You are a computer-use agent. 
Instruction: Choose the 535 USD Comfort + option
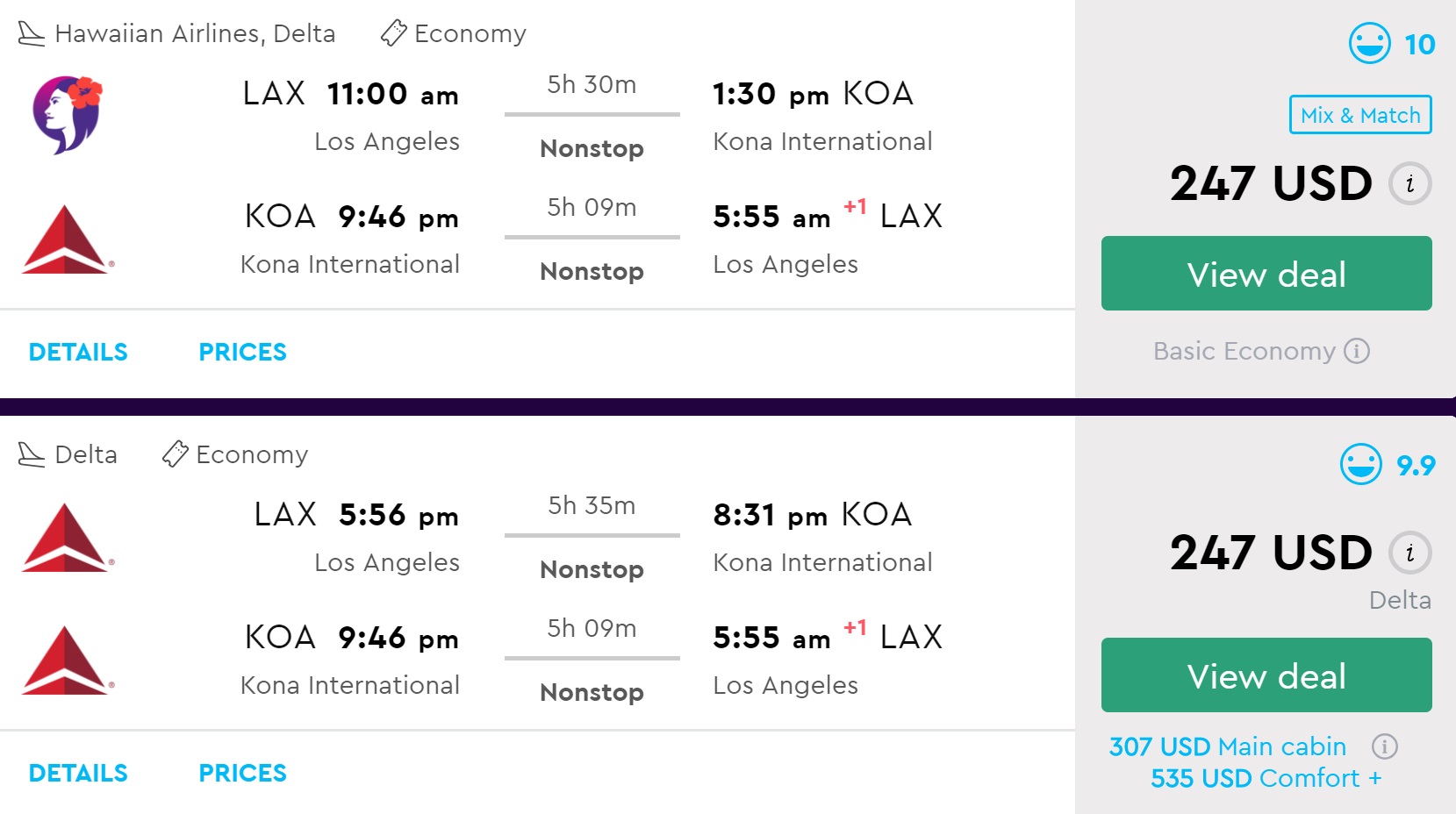click(1265, 778)
